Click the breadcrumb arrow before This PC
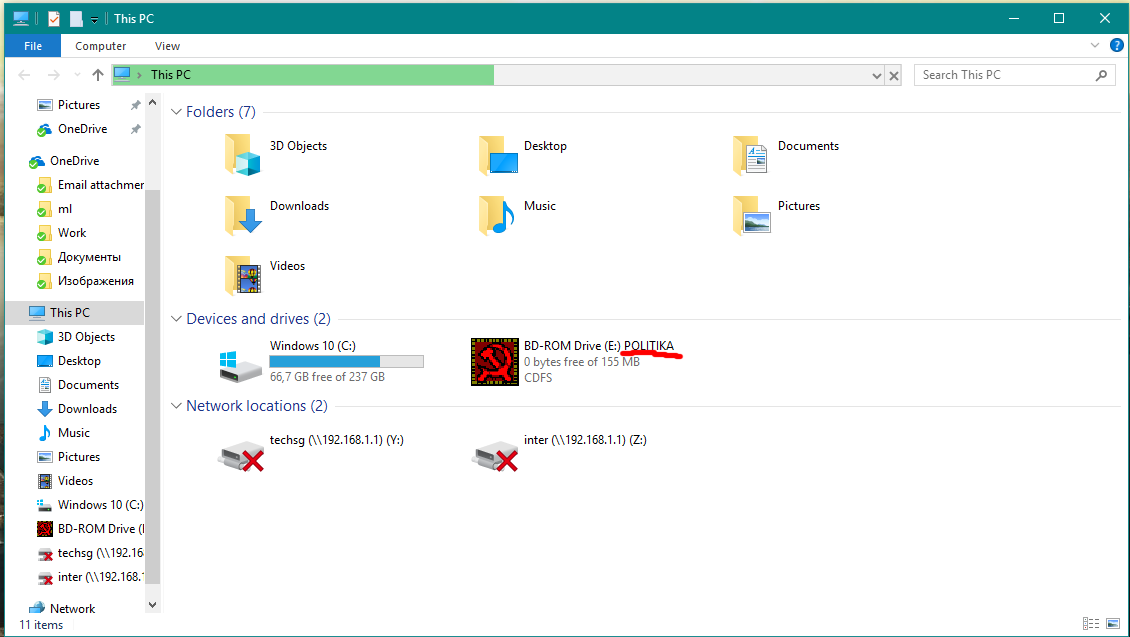Image resolution: width=1130 pixels, height=637 pixels. (x=139, y=75)
